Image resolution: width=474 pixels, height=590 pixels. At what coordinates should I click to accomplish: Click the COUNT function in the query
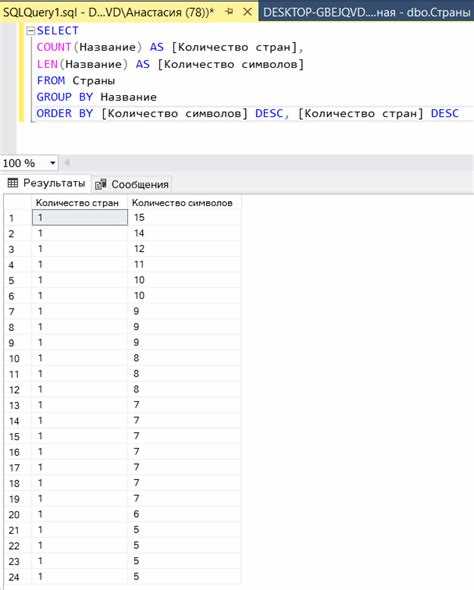tap(54, 47)
